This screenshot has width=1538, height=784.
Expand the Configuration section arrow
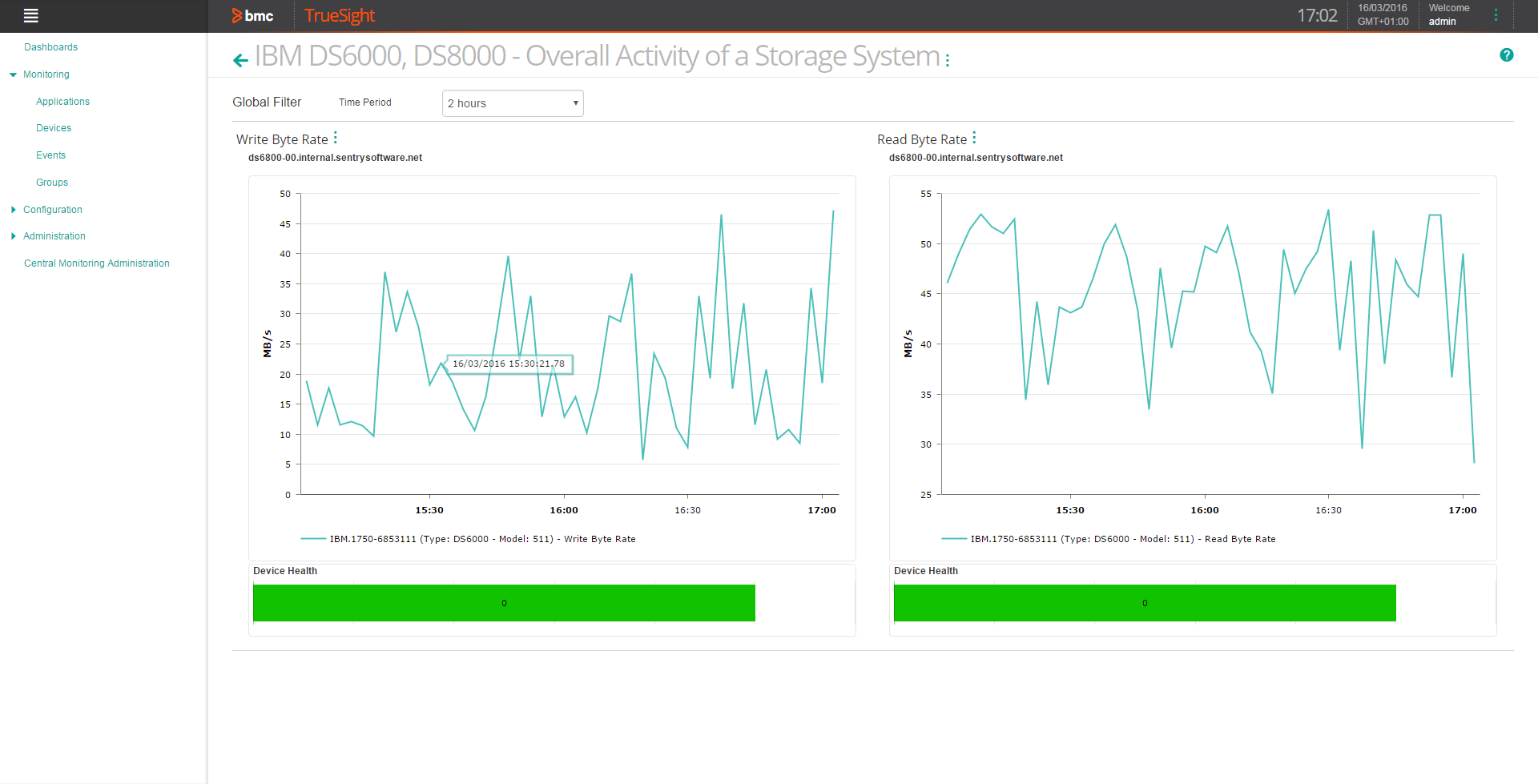click(x=14, y=210)
